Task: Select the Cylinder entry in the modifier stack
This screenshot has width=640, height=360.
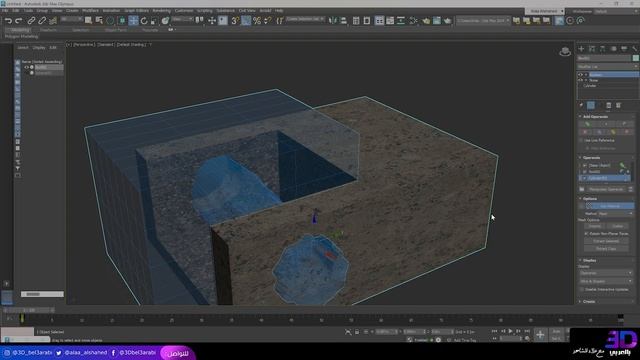Action: [x=590, y=86]
